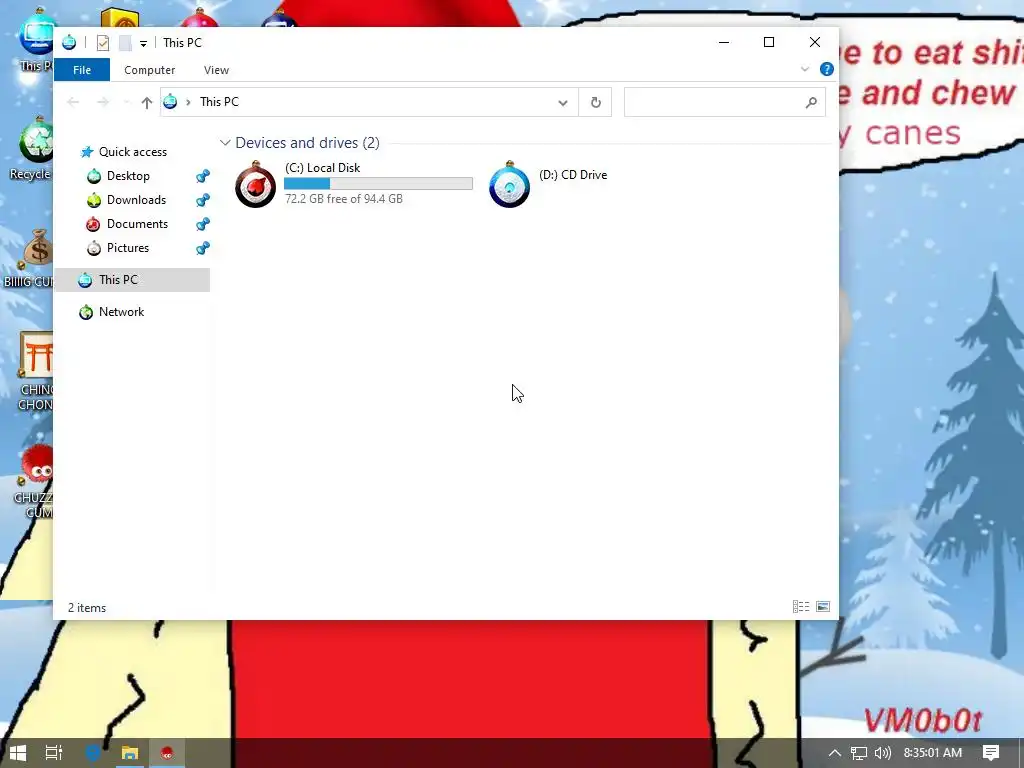Expand the ribbon with the chevron
This screenshot has width=1024, height=768.
805,69
